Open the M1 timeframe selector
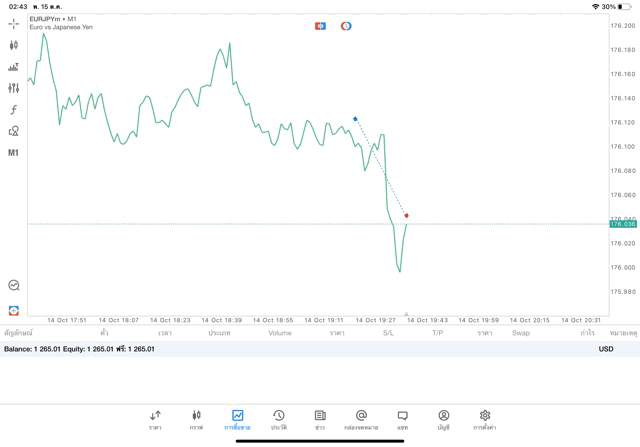The height and width of the screenshot is (447, 640). click(x=14, y=153)
